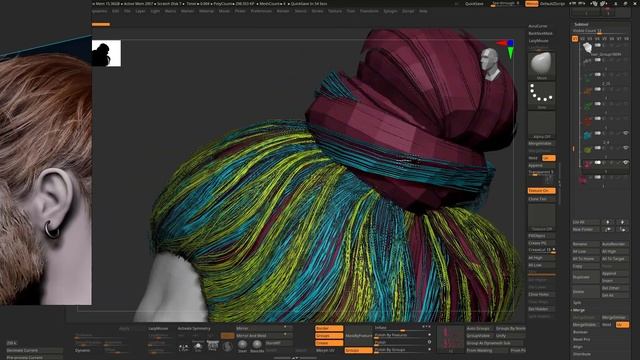Expand the Align section

[x=578, y=347]
